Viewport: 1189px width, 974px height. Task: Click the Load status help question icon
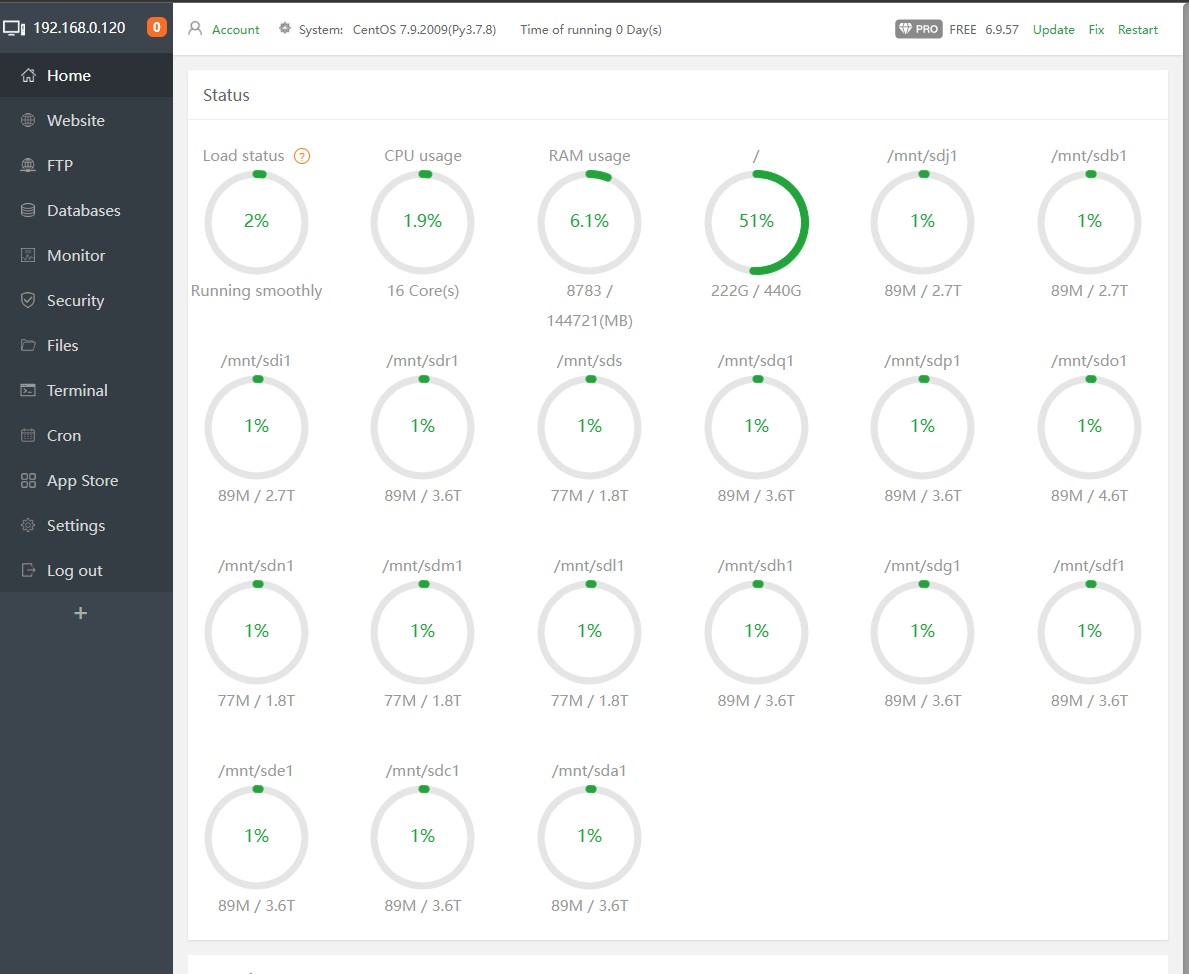coord(302,156)
